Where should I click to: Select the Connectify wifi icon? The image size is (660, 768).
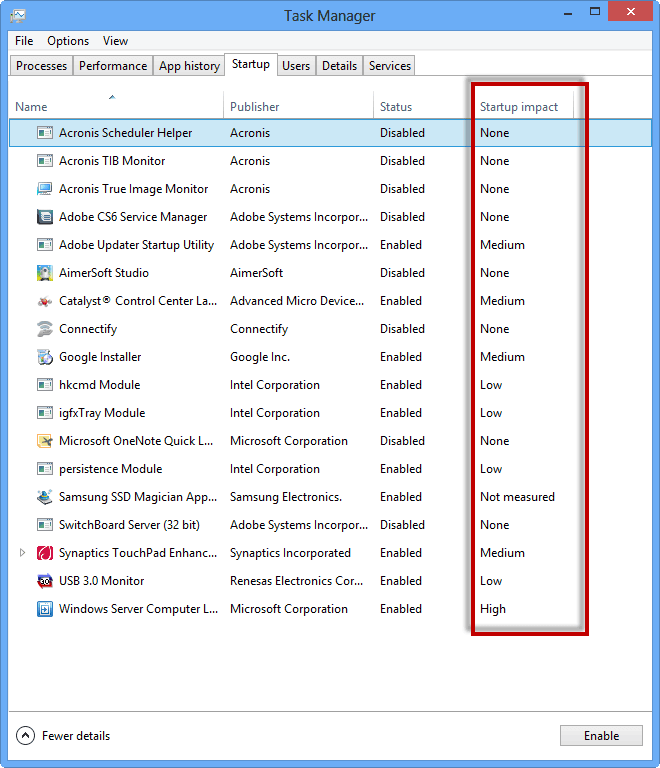point(45,329)
